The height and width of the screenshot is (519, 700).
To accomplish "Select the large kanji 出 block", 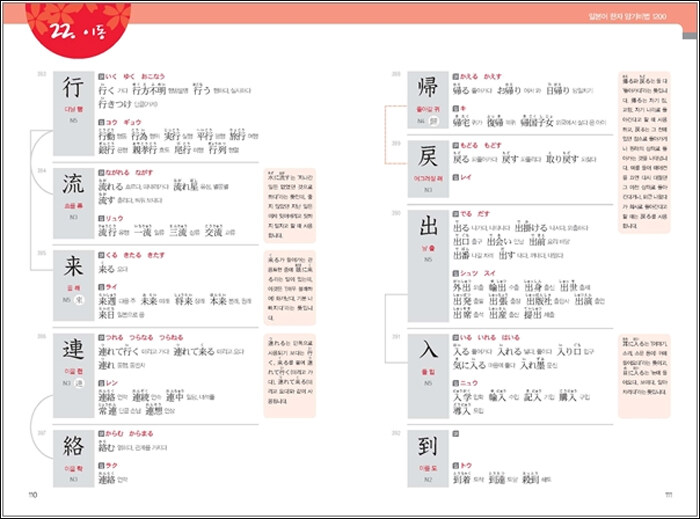I will [428, 266].
